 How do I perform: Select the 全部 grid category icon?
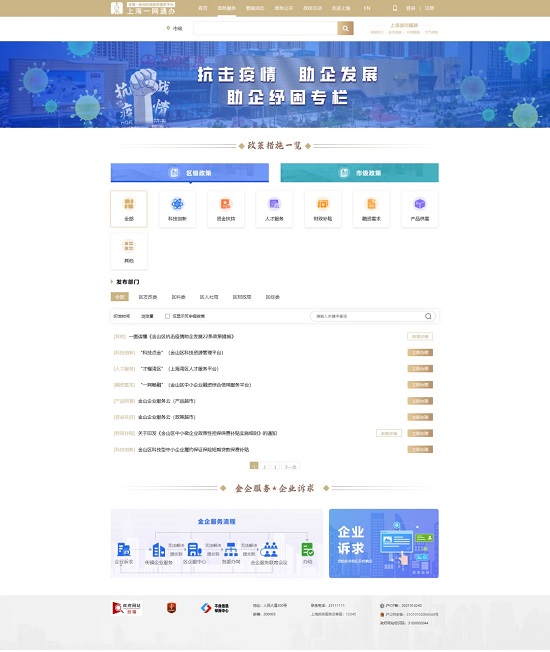(129, 204)
